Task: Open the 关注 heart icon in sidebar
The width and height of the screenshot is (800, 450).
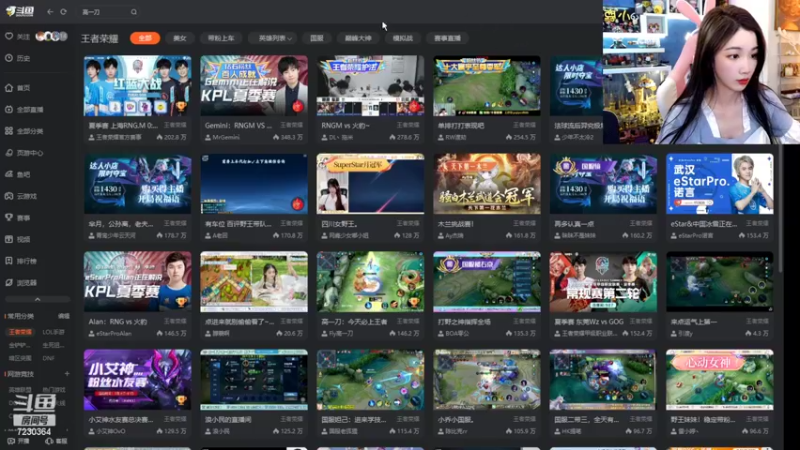Action: [9, 36]
